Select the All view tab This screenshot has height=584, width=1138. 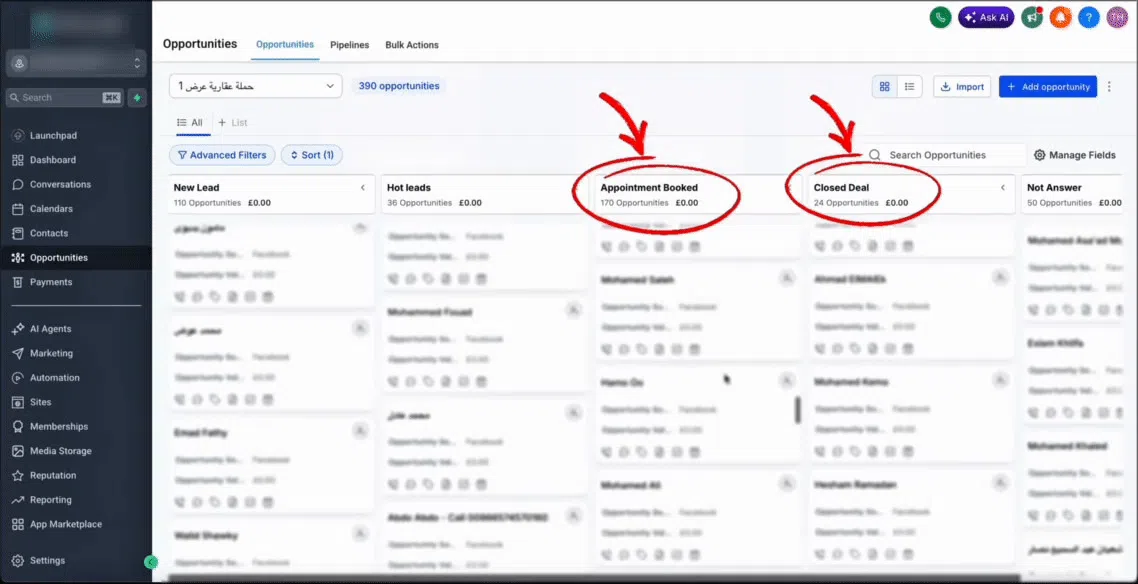(190, 123)
